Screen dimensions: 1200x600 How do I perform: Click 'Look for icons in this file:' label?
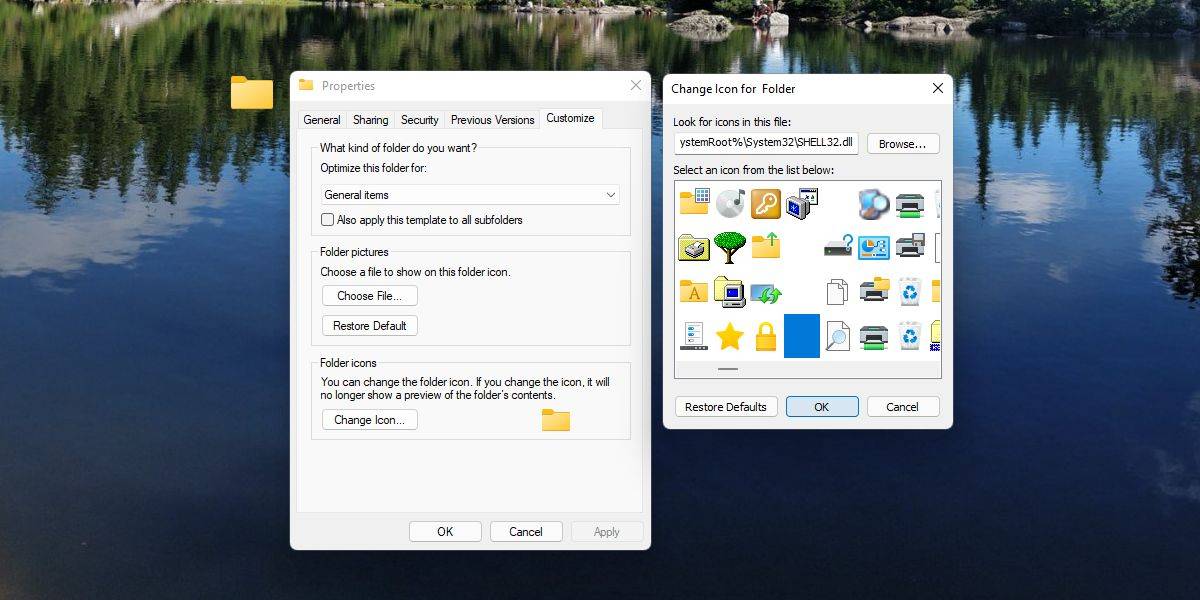[732, 122]
